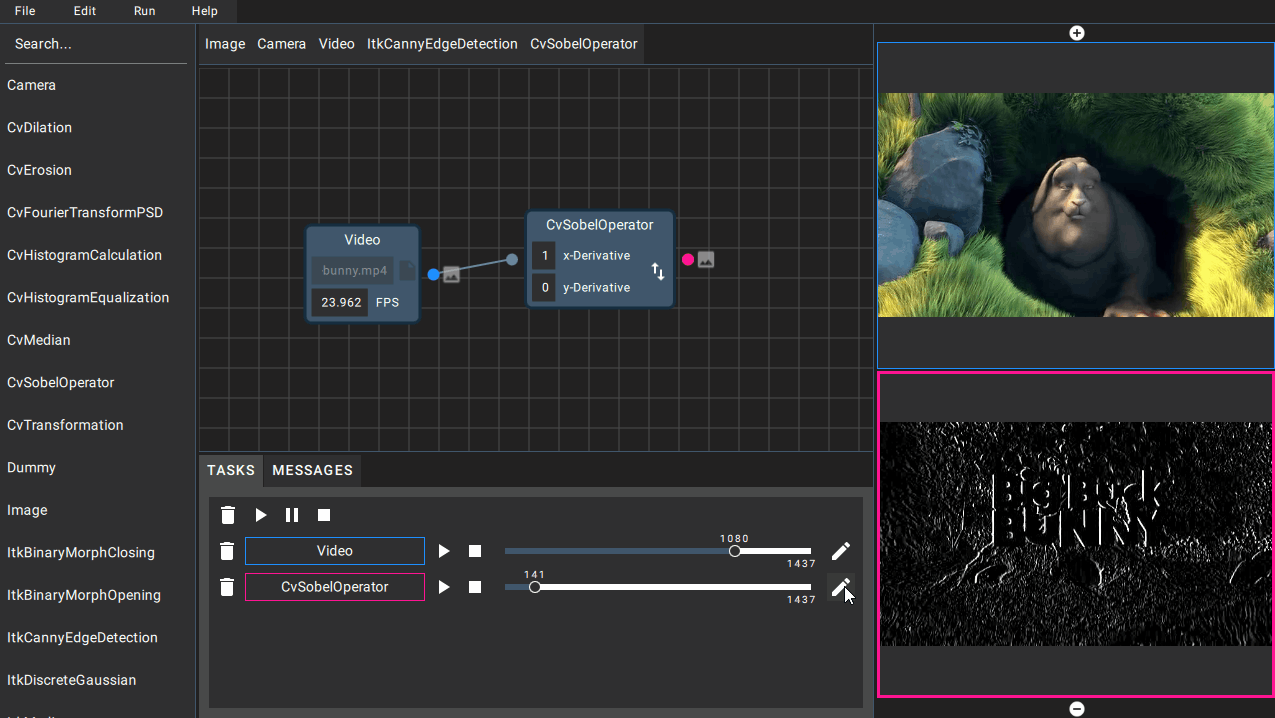The width and height of the screenshot is (1275, 718).
Task: Click the CvSobelOperator node title
Action: 600,225
